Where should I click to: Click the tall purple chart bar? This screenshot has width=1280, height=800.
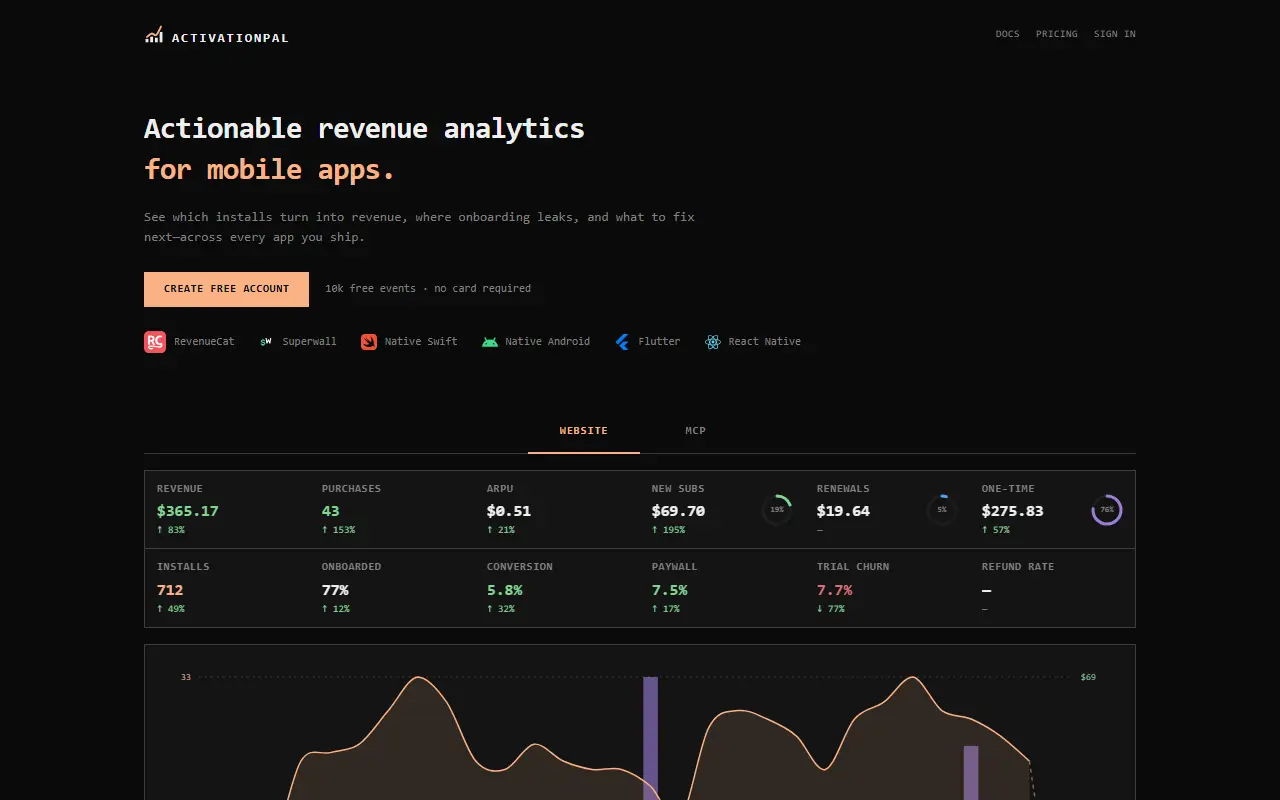click(650, 738)
